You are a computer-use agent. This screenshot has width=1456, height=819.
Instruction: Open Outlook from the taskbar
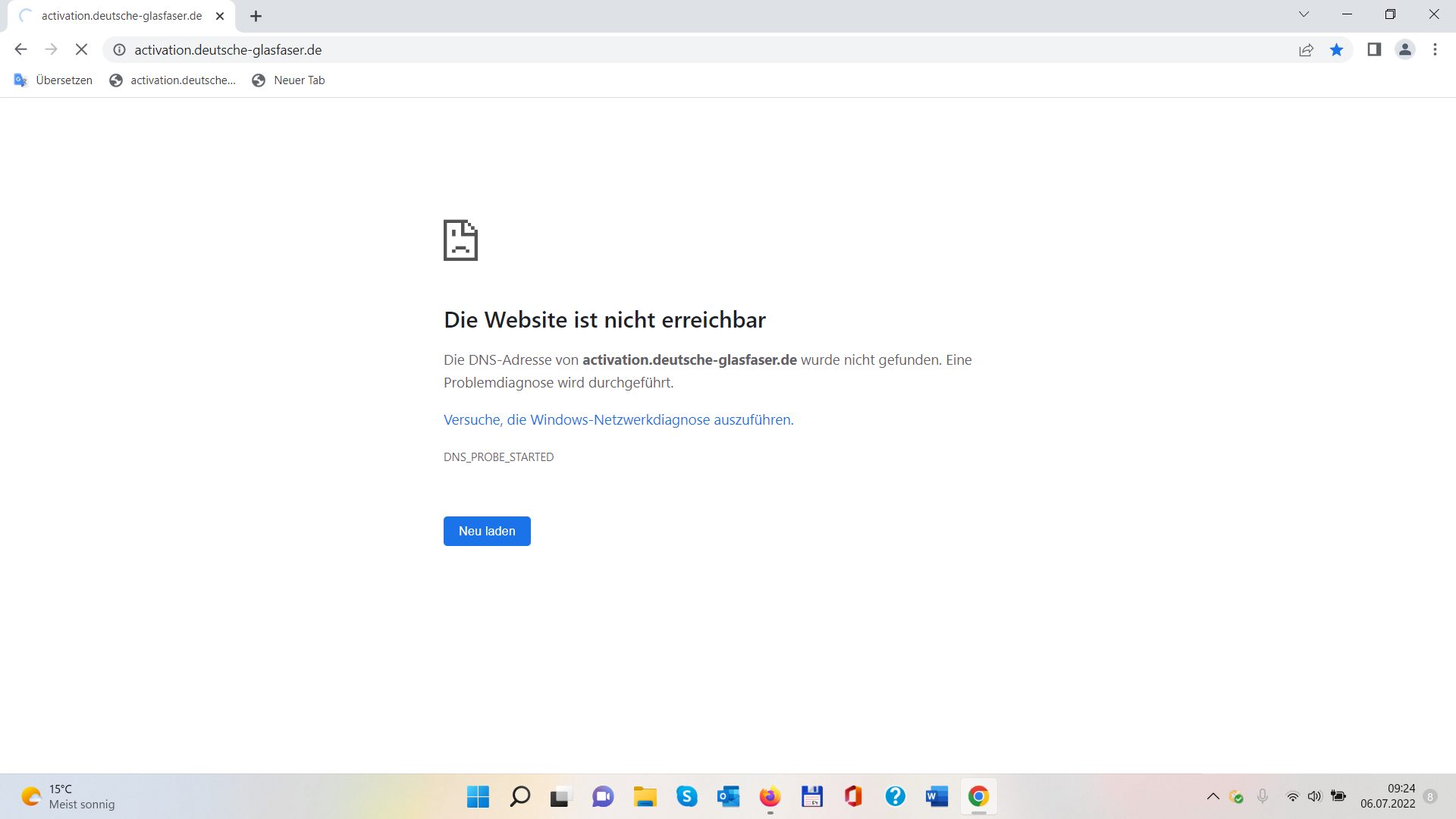[x=728, y=797]
